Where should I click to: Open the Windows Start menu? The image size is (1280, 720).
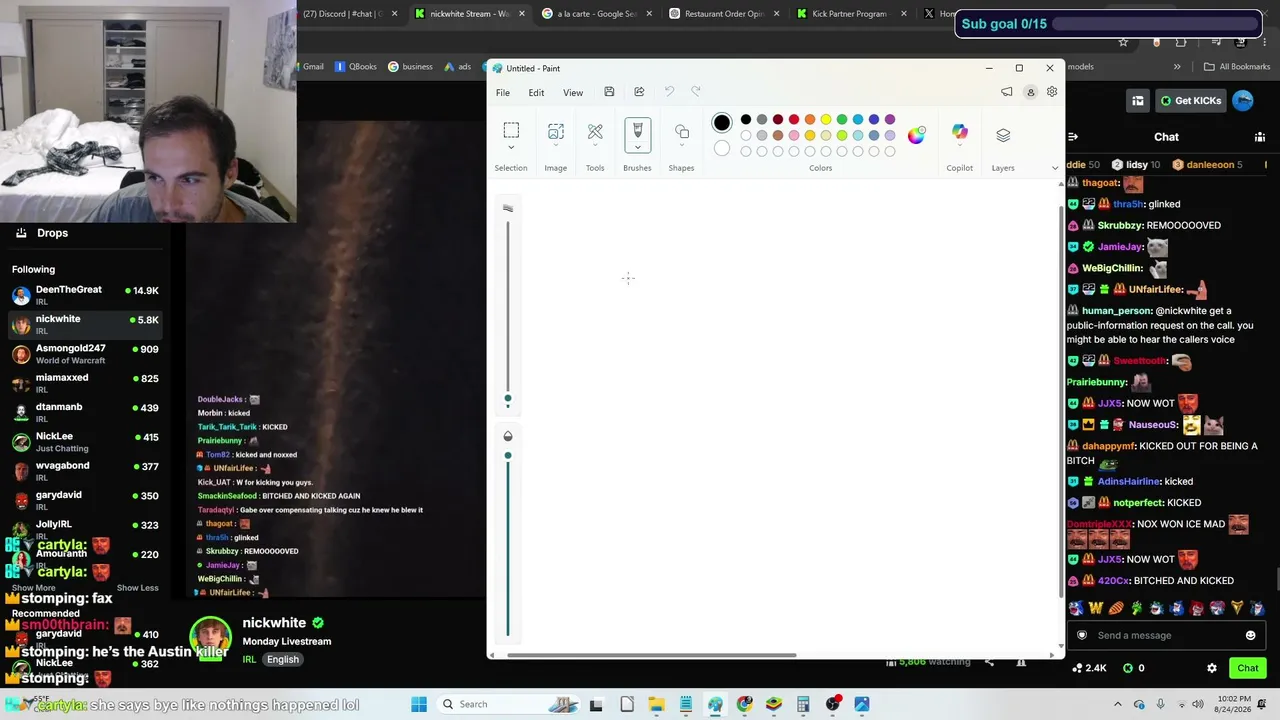[x=419, y=704]
